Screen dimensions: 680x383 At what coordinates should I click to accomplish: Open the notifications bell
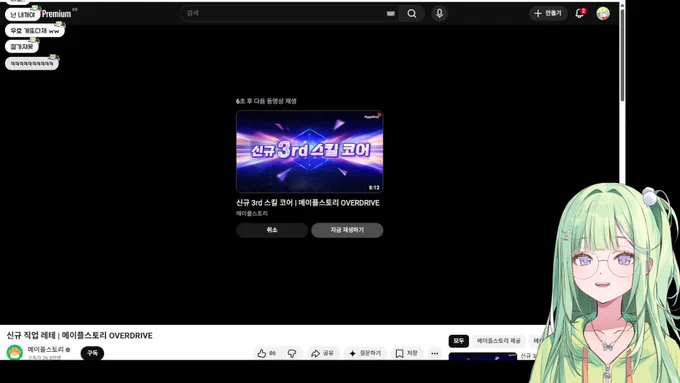pyautogui.click(x=580, y=13)
